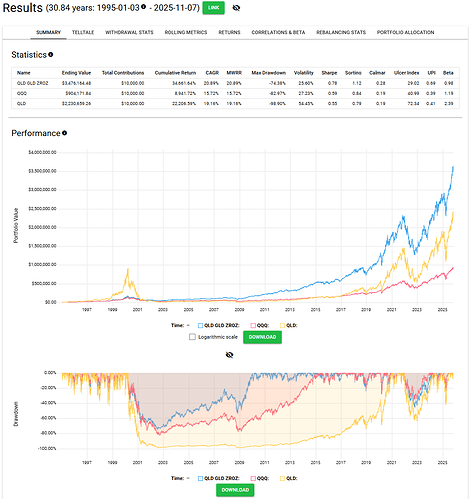Click the Calmar column header
Image resolution: width=471 pixels, height=499 pixels.
pyautogui.click(x=377, y=73)
